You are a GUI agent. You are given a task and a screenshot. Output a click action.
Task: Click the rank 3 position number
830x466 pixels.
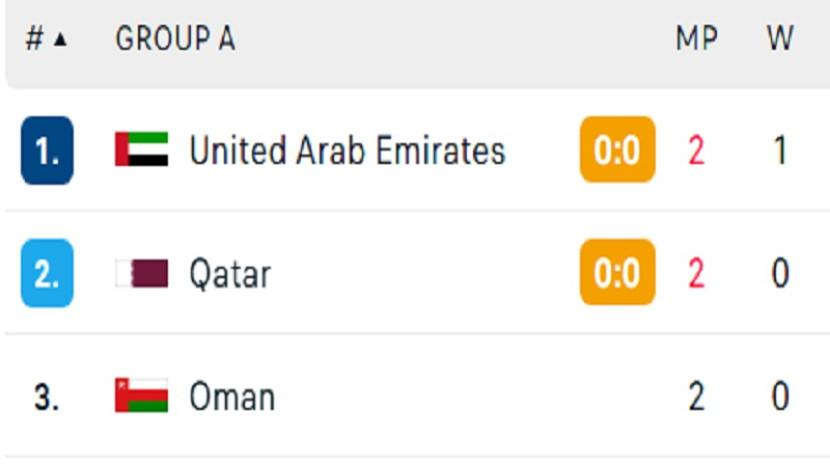click(x=46, y=397)
